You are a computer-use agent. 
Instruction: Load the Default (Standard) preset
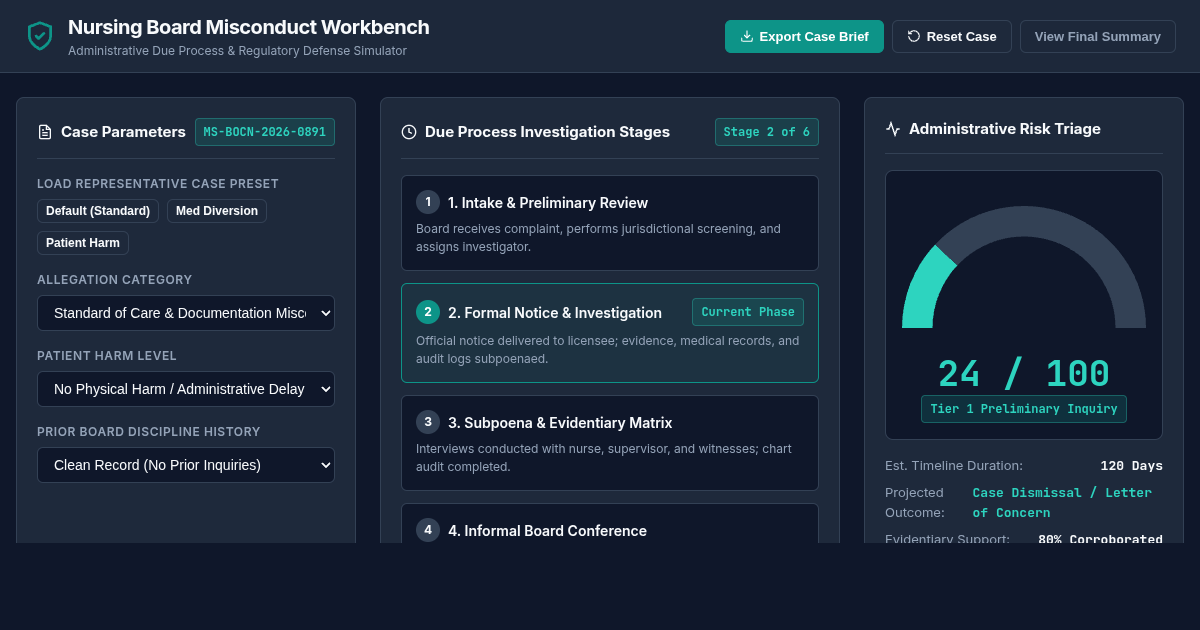(x=98, y=211)
